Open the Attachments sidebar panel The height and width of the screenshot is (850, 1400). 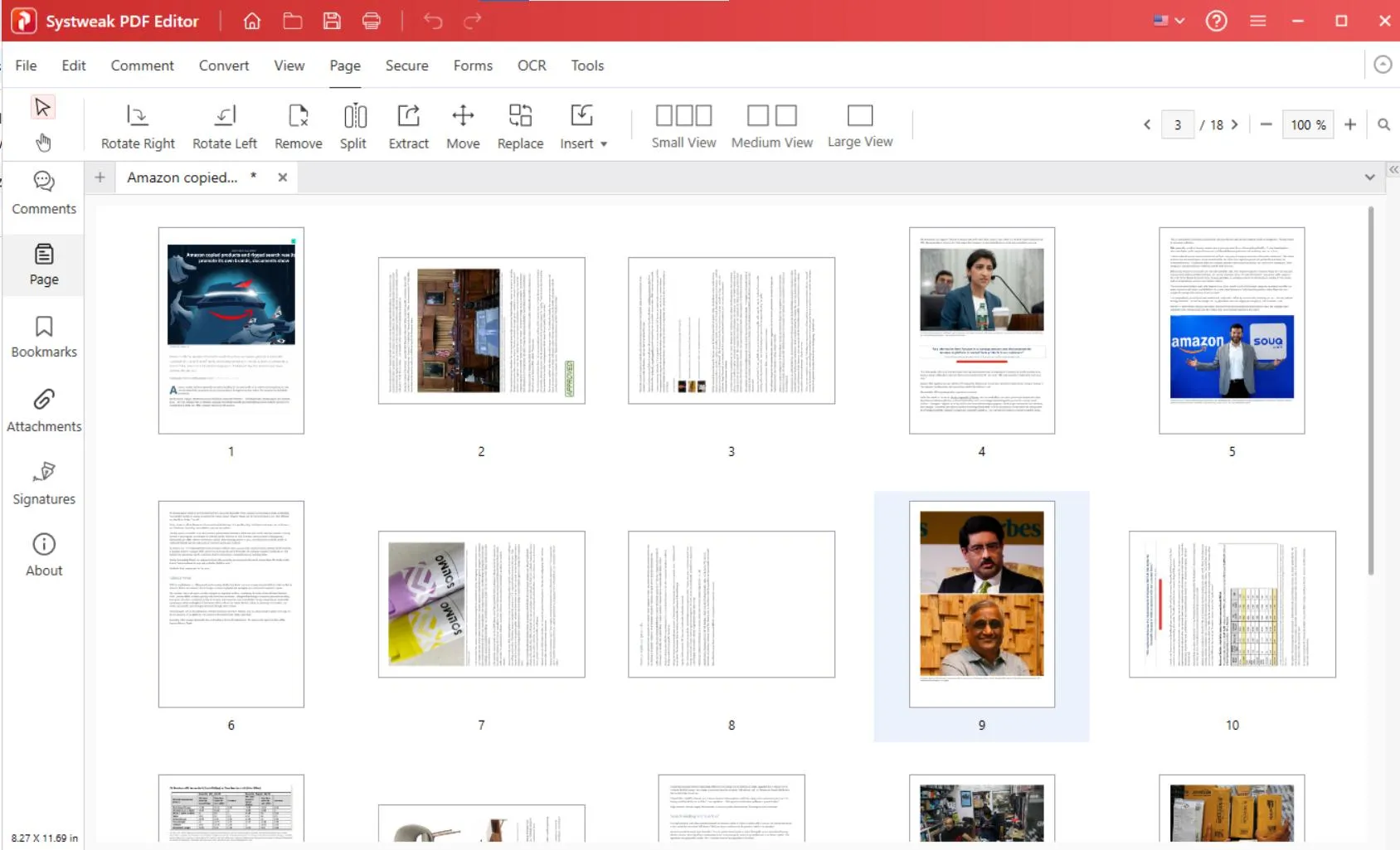tap(44, 410)
